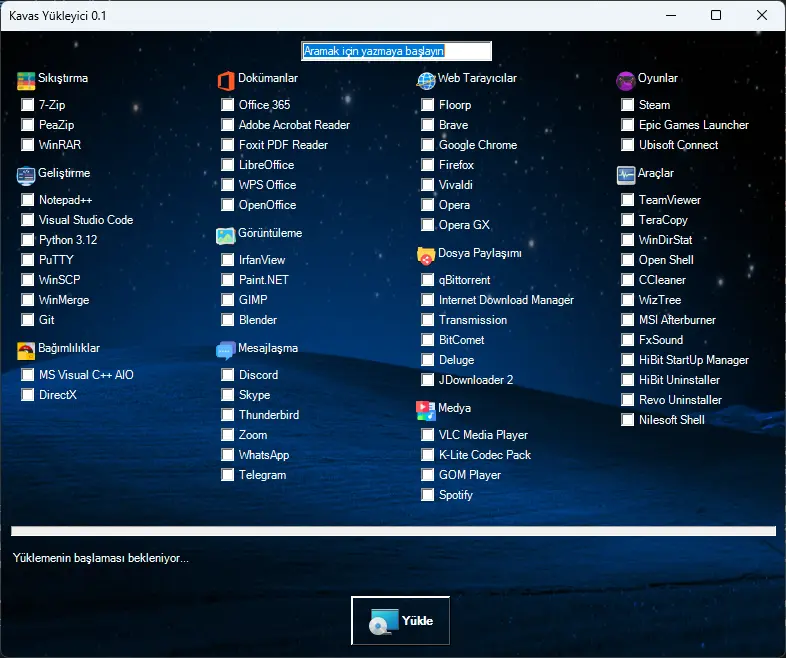Tick the Ubisoft Connect checkbox
This screenshot has width=786, height=658.
[628, 145]
